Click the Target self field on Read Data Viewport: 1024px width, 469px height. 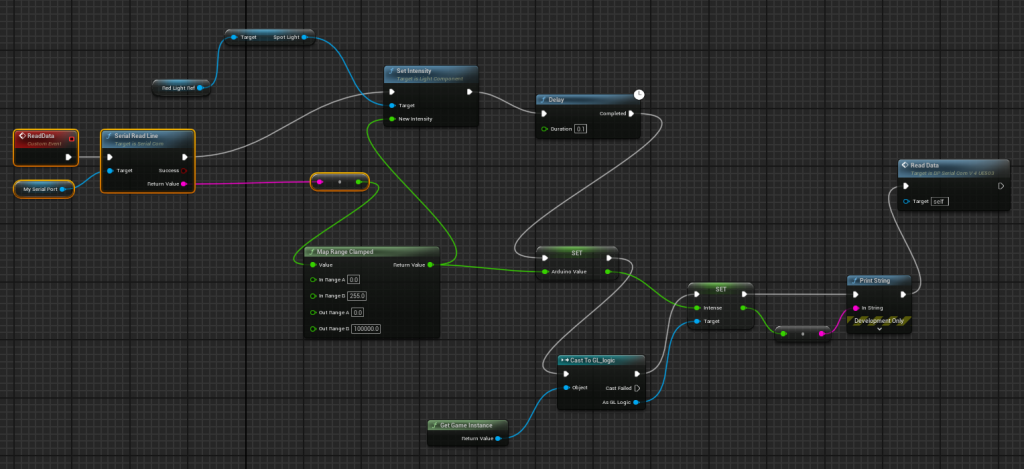point(938,201)
